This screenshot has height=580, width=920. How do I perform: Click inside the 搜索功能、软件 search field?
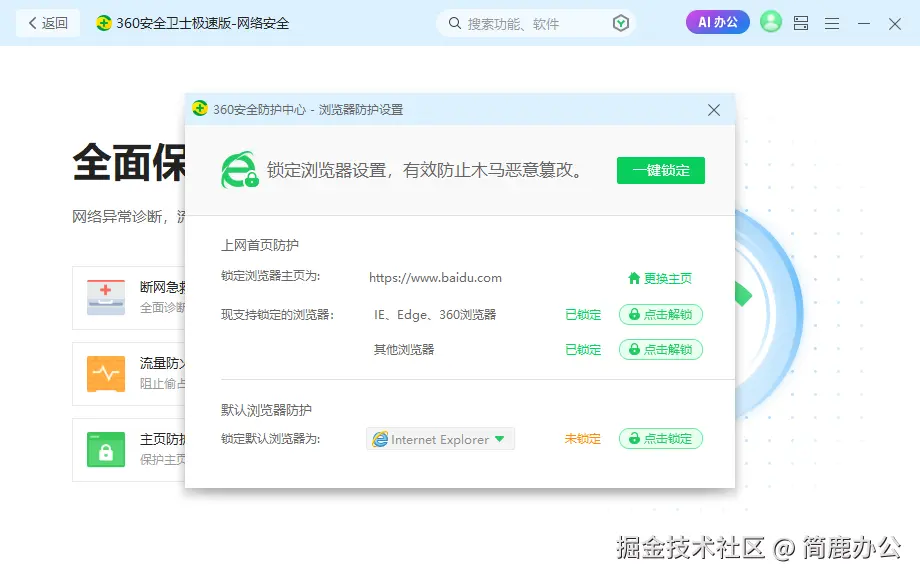(x=520, y=22)
